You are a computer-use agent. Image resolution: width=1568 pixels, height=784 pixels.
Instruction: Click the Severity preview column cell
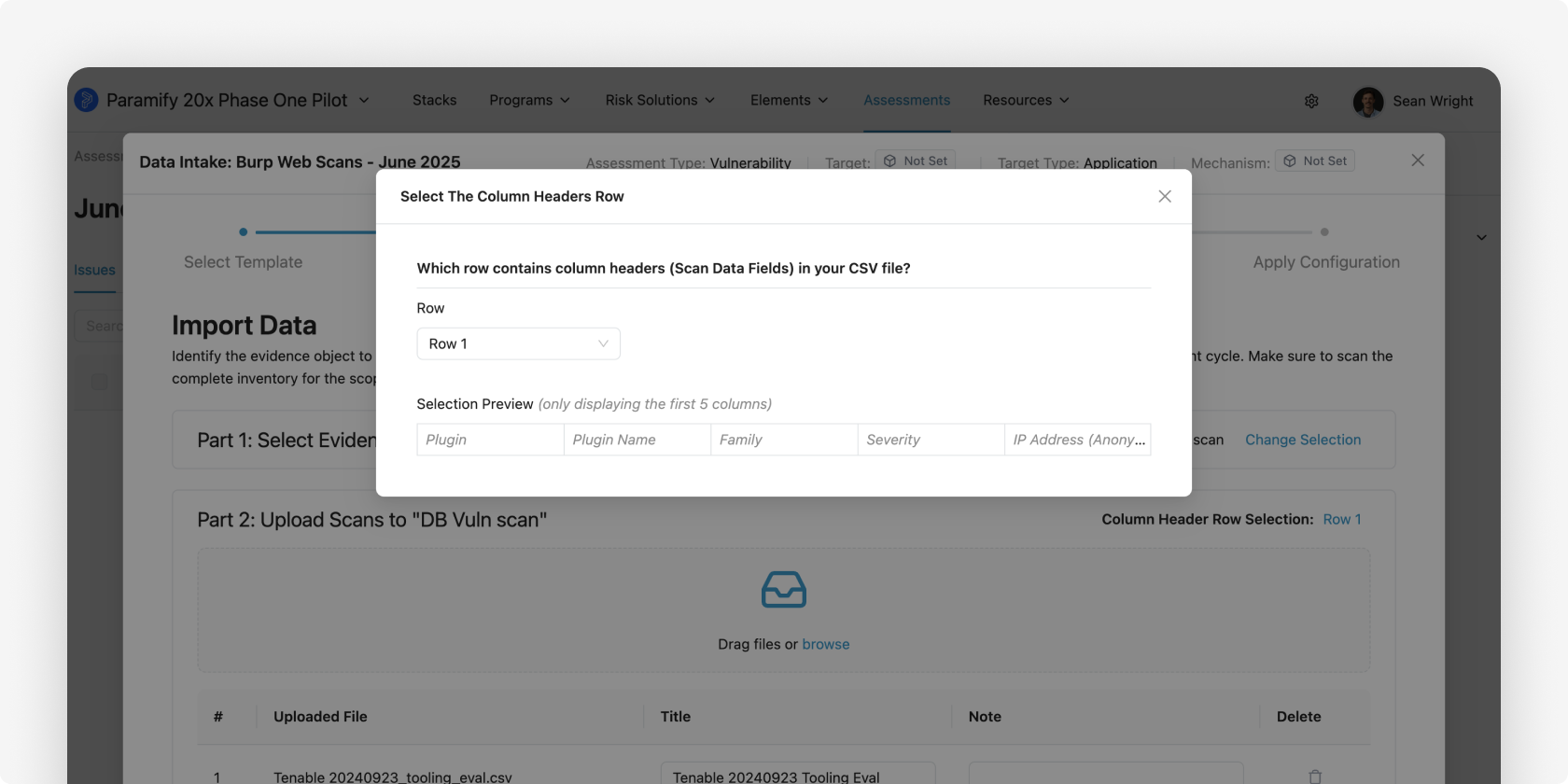(931, 440)
